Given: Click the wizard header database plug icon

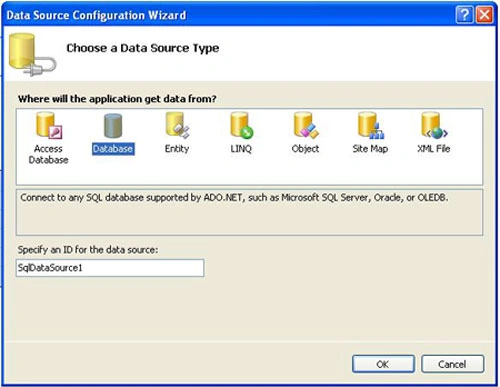Looking at the screenshot, I should point(32,54).
